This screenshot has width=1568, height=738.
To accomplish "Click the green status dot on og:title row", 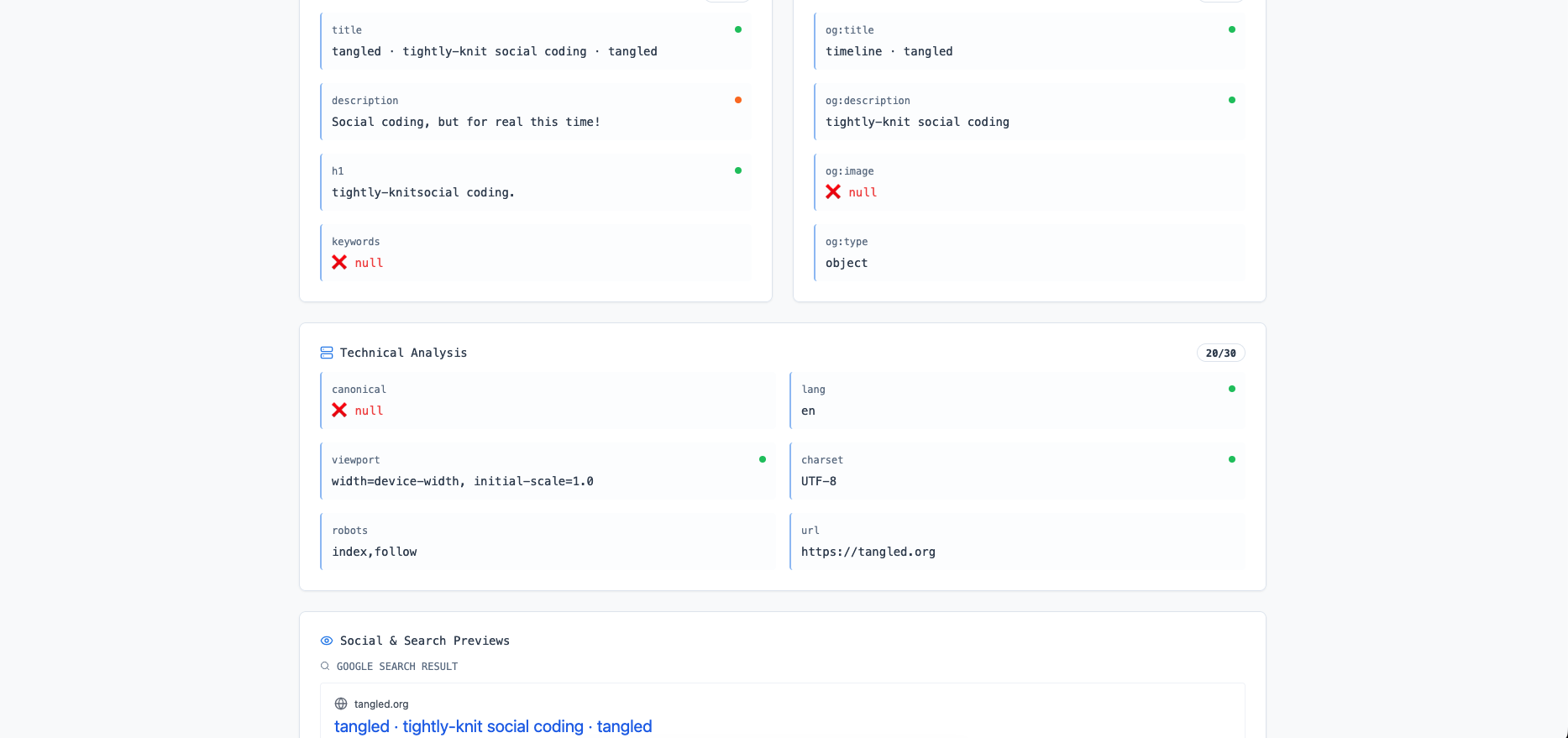I will pos(1232,29).
